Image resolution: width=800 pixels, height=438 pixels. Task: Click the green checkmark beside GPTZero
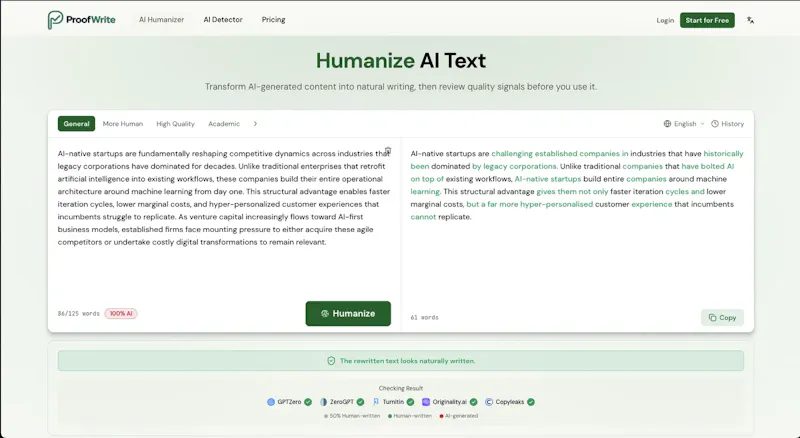308,402
